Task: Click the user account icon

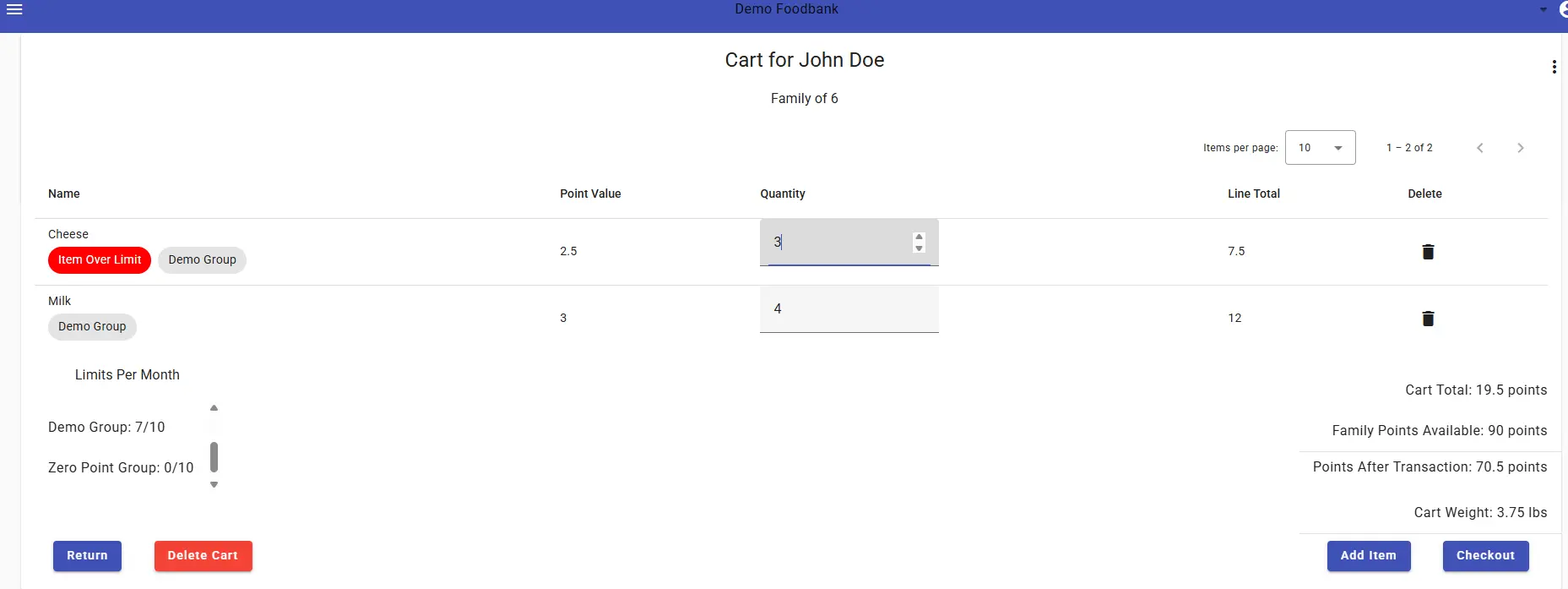Action: (x=1563, y=10)
